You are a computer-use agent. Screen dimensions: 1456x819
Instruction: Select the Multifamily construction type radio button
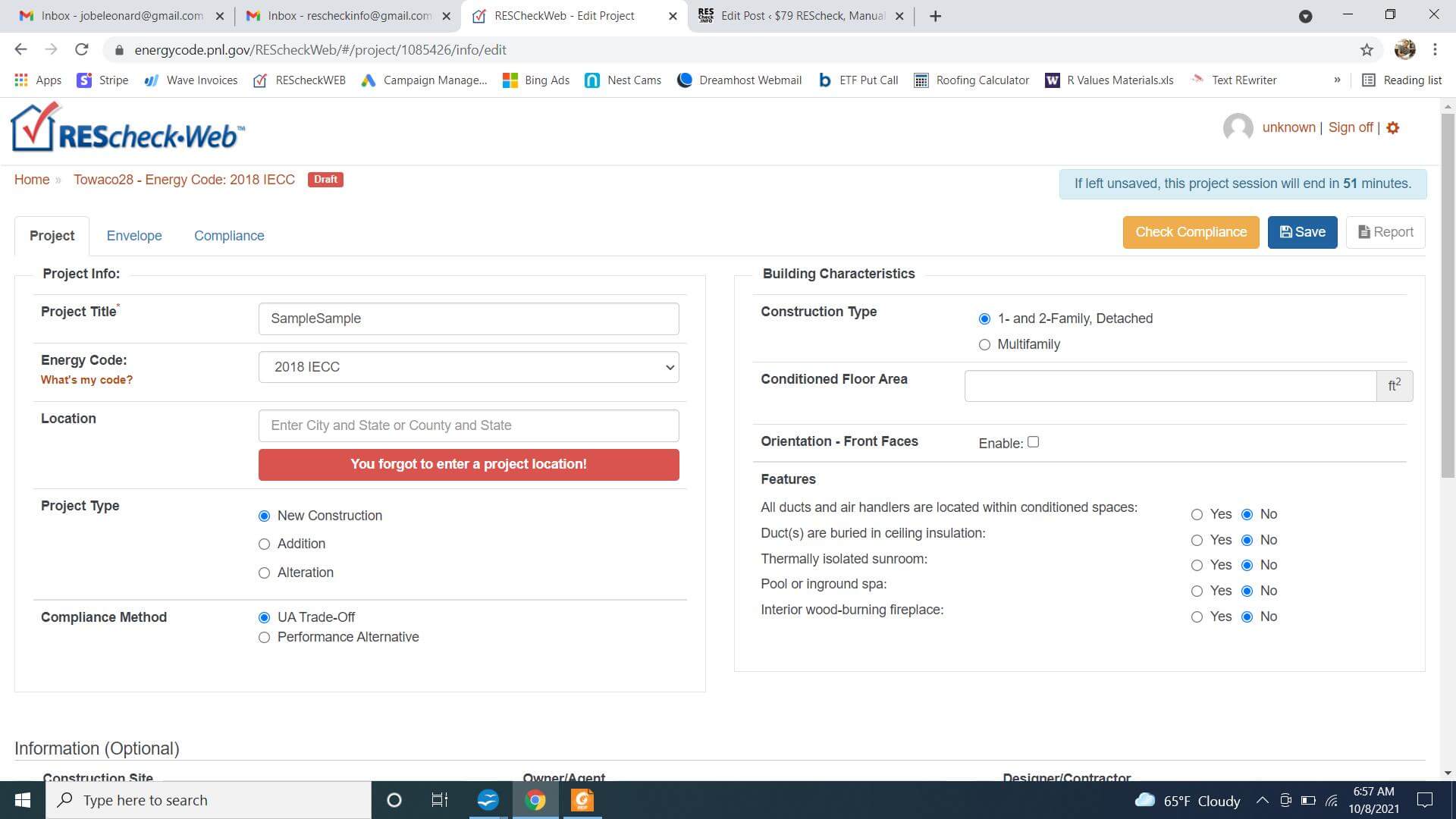tap(984, 343)
